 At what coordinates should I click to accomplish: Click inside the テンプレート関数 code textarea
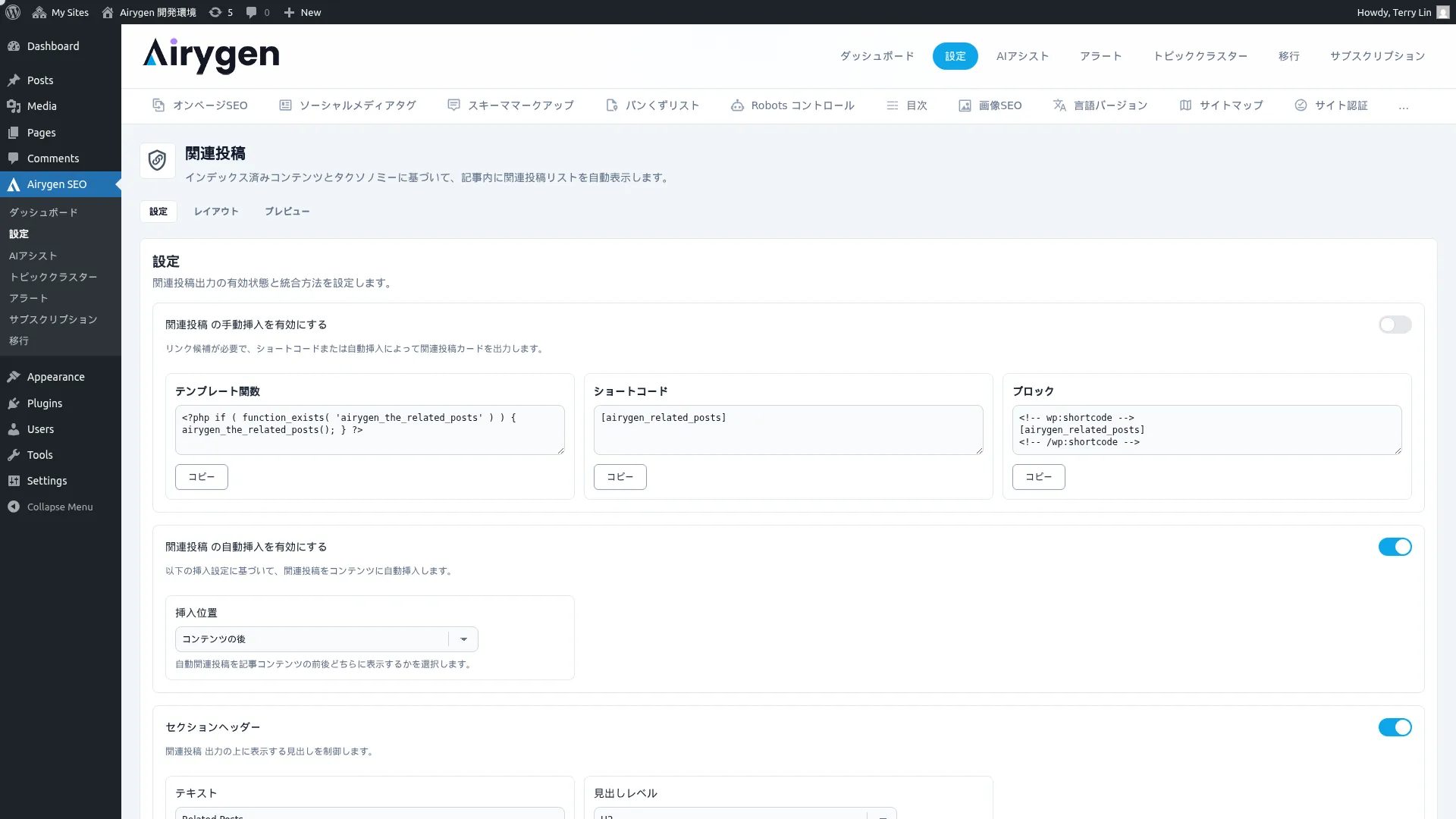[x=370, y=430]
